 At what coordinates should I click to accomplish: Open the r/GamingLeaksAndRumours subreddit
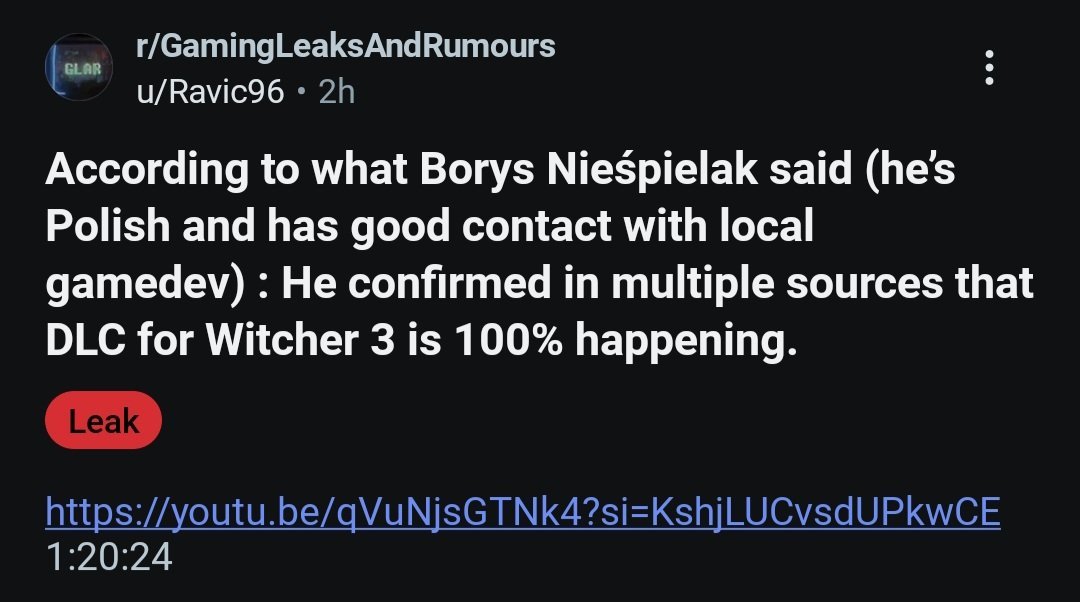click(345, 45)
